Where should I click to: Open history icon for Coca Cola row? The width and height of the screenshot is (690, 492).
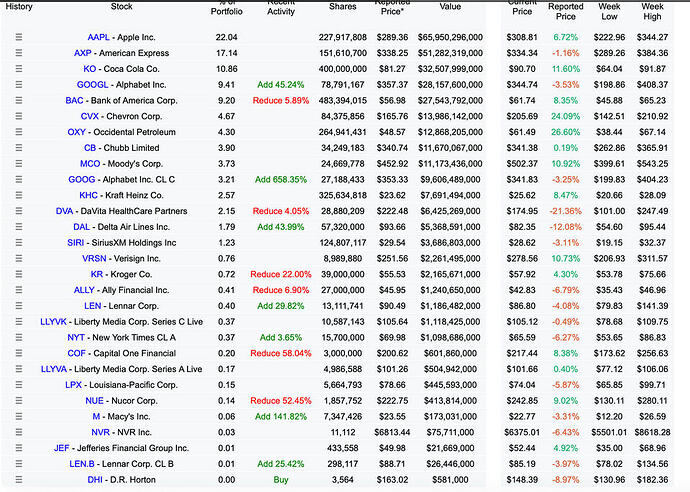18,69
